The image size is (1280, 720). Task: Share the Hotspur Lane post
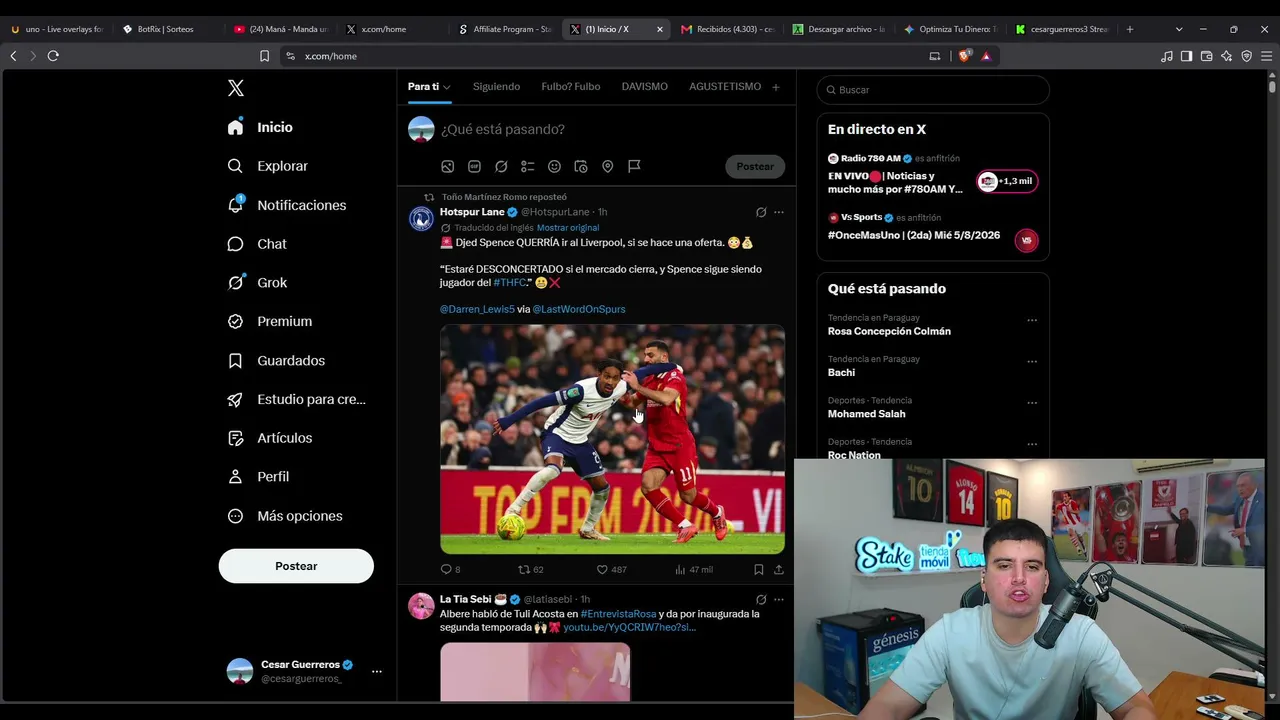[779, 569]
